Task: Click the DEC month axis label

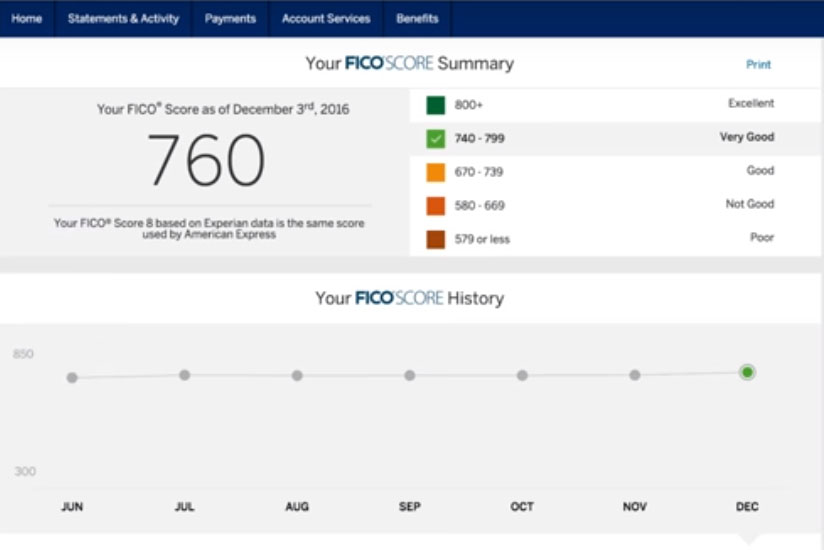Action: 747,507
